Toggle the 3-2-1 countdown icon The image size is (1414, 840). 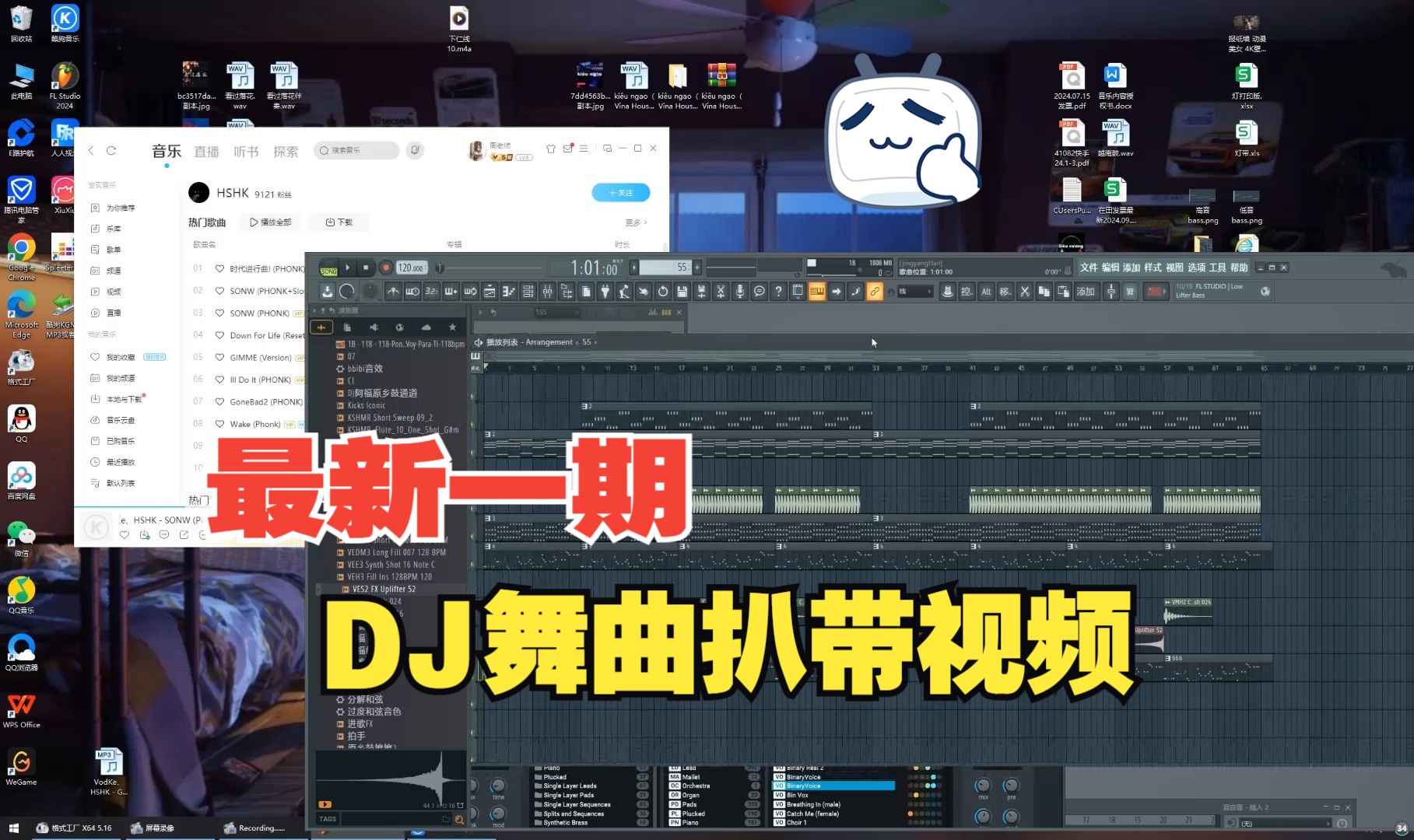pos(432,291)
